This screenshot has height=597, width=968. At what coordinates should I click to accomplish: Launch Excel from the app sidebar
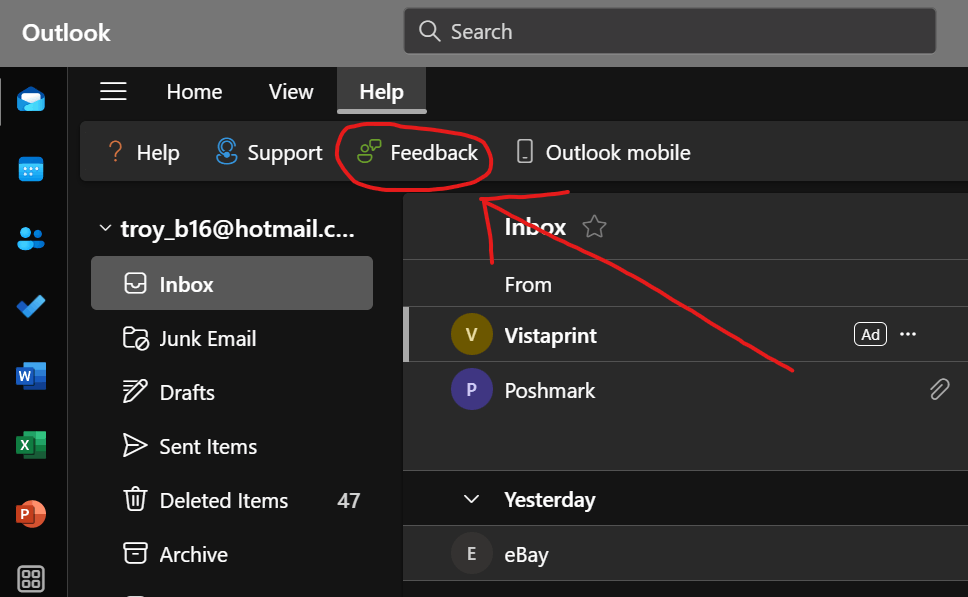click(31, 445)
